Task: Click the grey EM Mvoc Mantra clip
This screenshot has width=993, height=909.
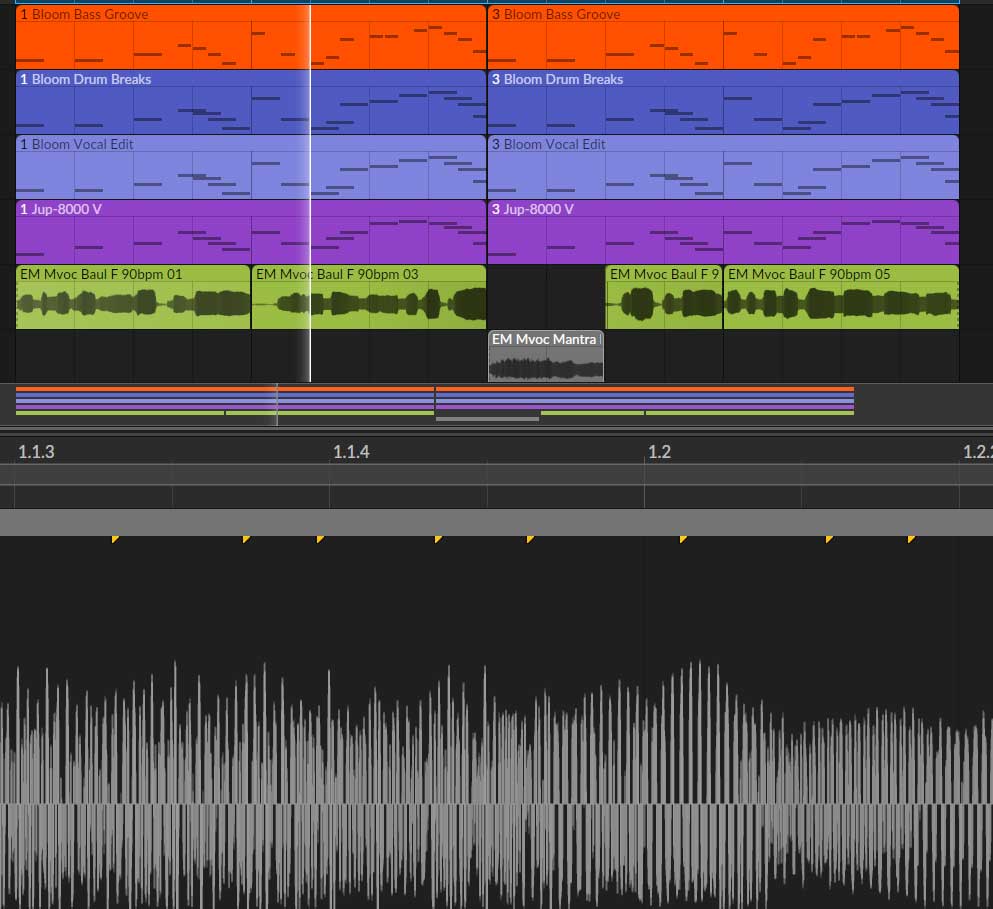Action: (x=546, y=358)
